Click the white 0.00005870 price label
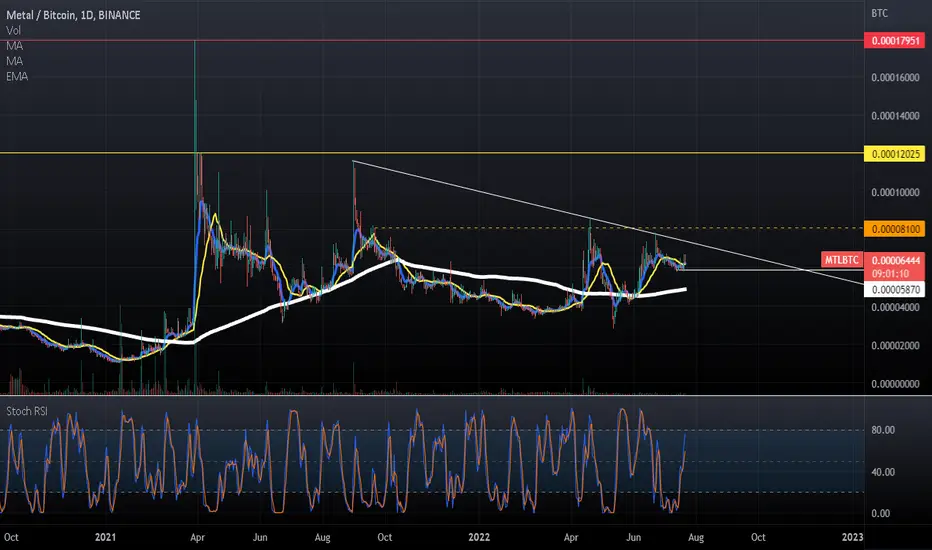This screenshot has height=550, width=932. tap(895, 290)
